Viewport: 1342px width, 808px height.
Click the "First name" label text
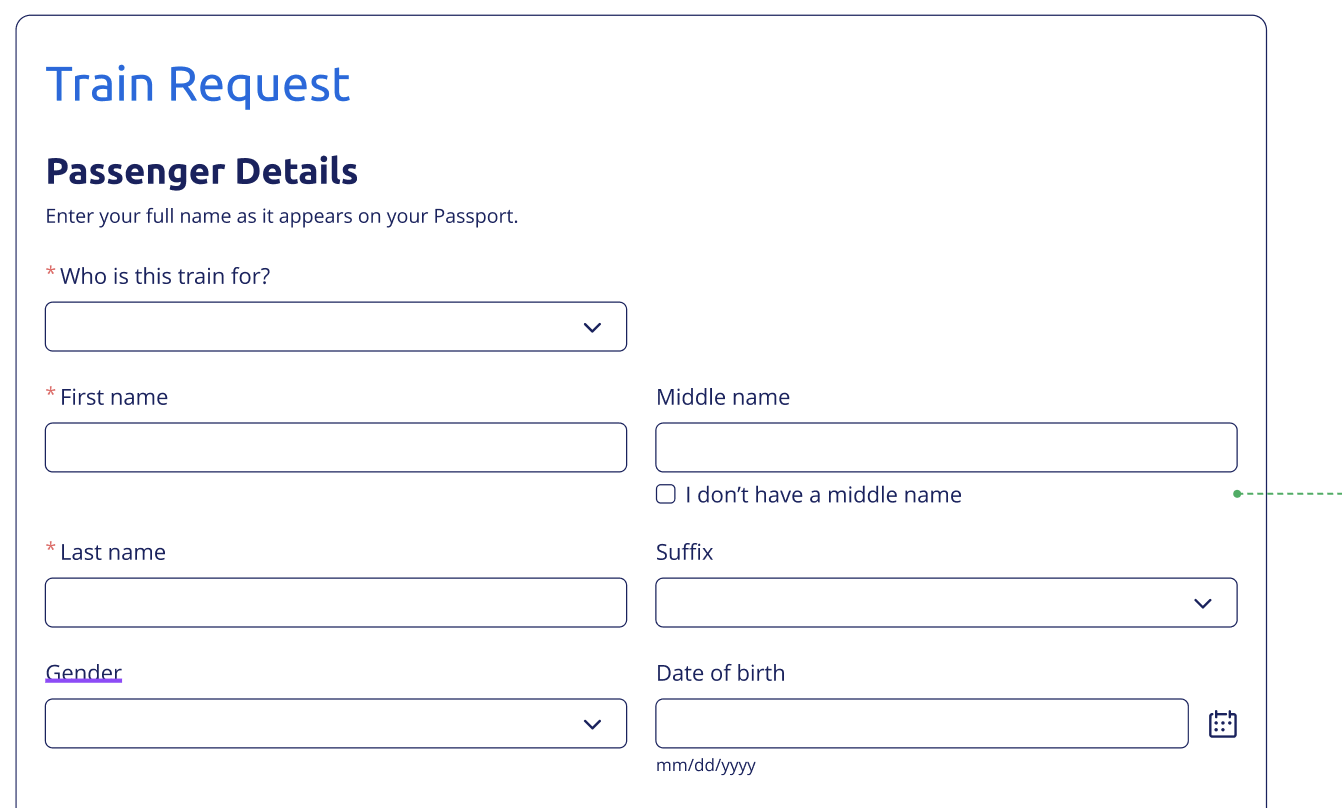tap(114, 397)
